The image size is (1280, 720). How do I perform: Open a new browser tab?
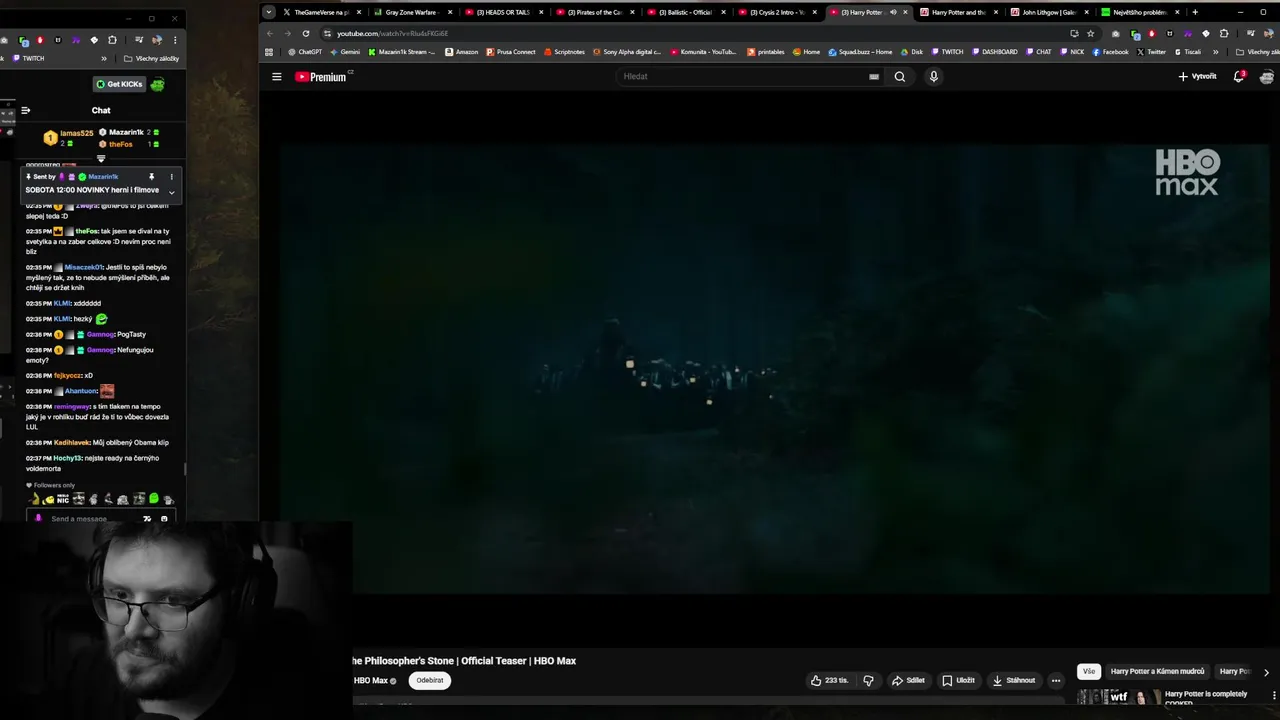click(x=1195, y=12)
